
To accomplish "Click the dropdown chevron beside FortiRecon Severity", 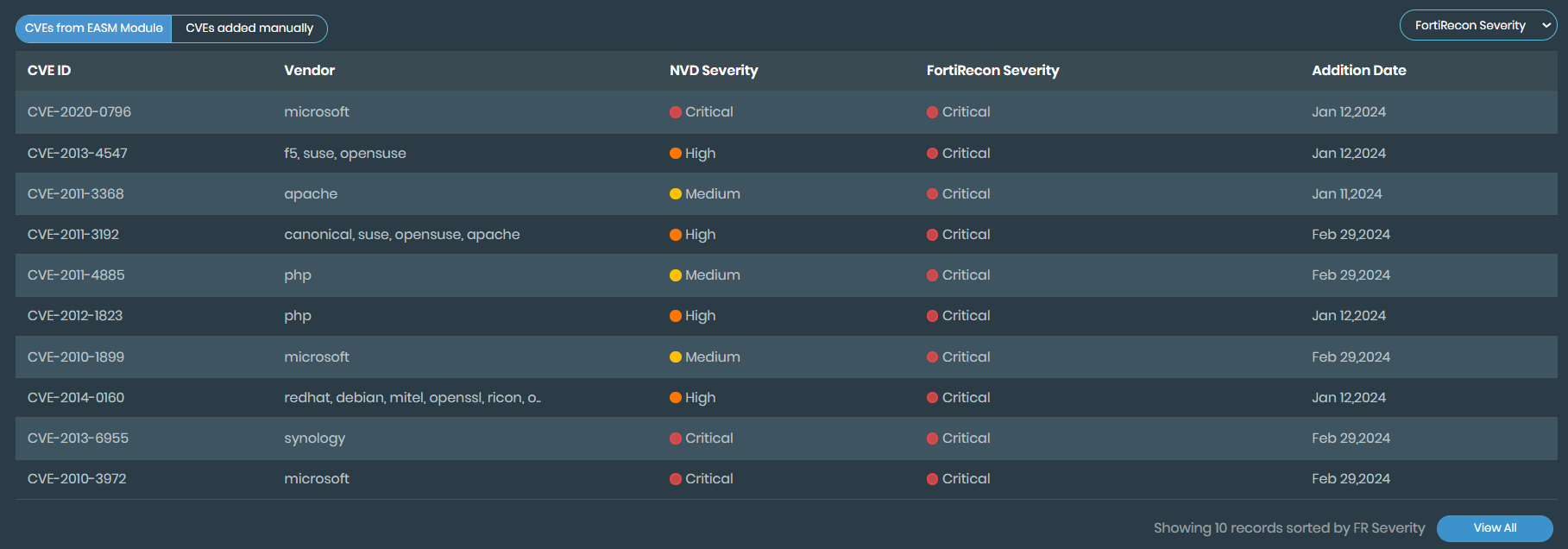I will click(1546, 26).
